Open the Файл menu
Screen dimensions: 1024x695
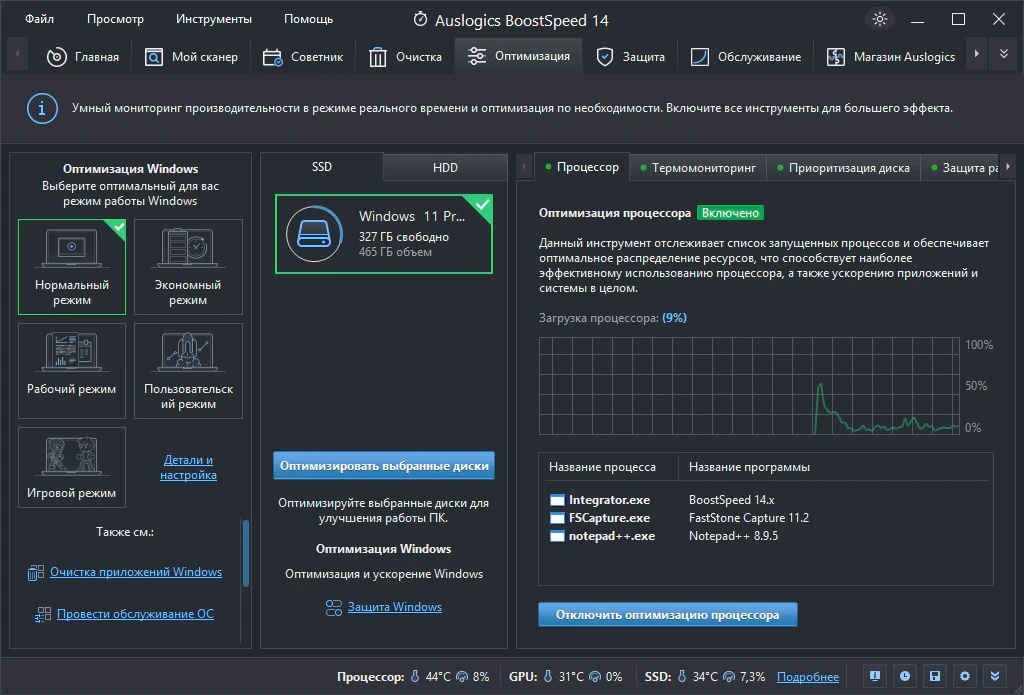click(39, 19)
